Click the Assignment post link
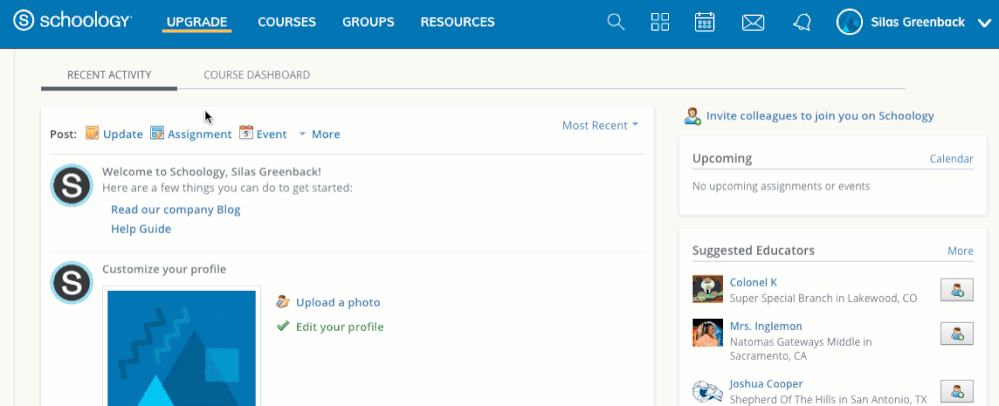 (199, 134)
